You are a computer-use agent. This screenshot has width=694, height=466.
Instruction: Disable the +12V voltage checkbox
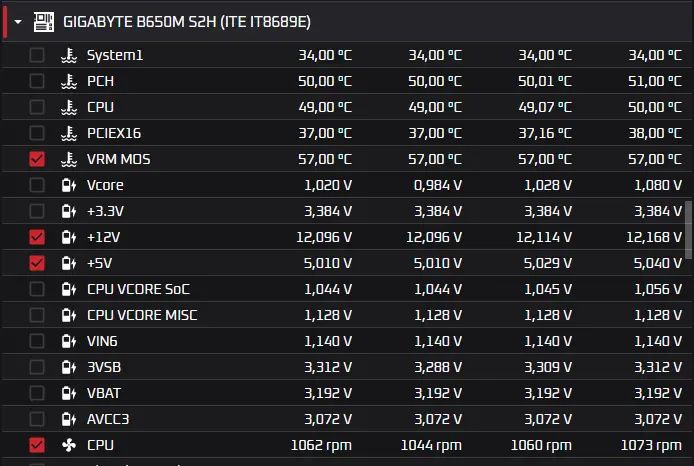37,237
